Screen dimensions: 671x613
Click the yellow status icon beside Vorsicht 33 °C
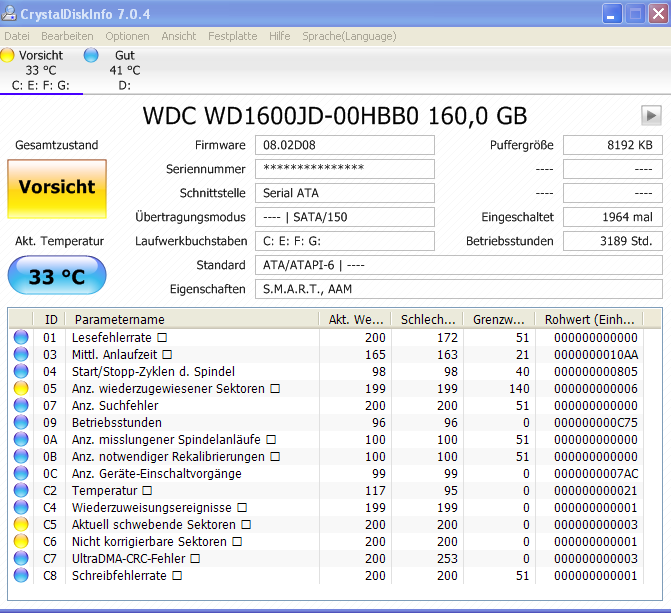(x=7, y=55)
